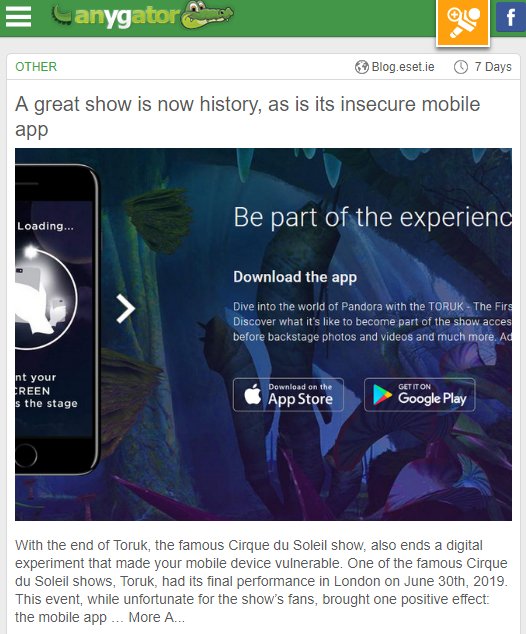Click the 7 Days timestamp
The image size is (526, 634).
click(493, 67)
